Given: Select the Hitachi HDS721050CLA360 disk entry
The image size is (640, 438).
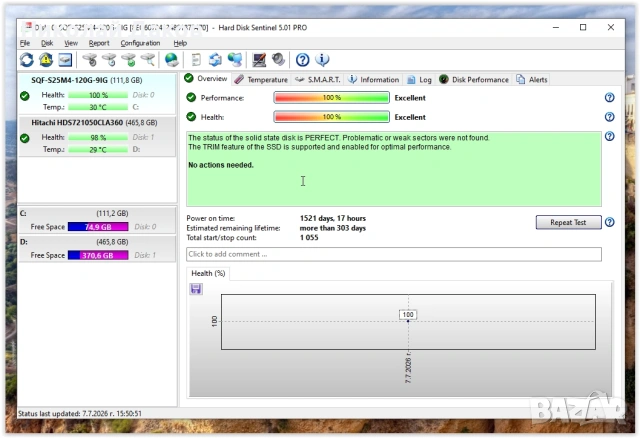Looking at the screenshot, I should [98, 136].
